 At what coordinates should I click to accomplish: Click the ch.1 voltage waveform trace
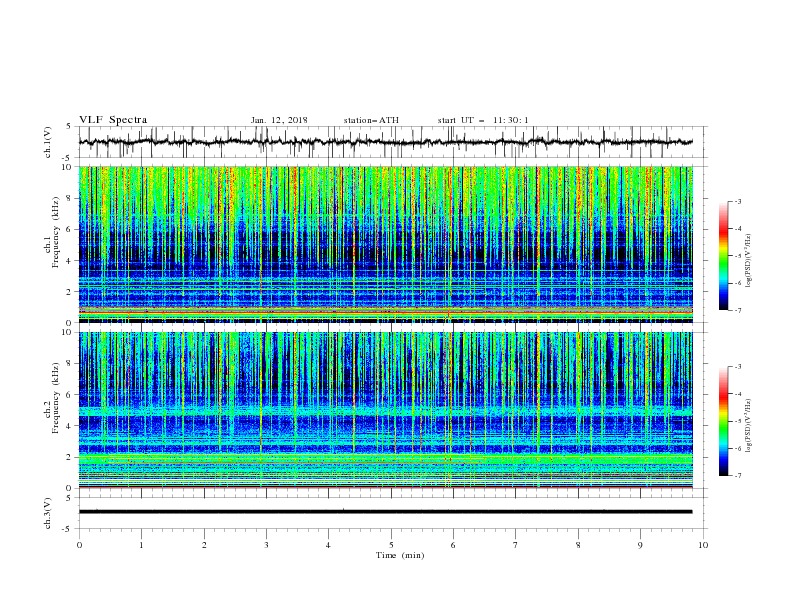point(385,142)
